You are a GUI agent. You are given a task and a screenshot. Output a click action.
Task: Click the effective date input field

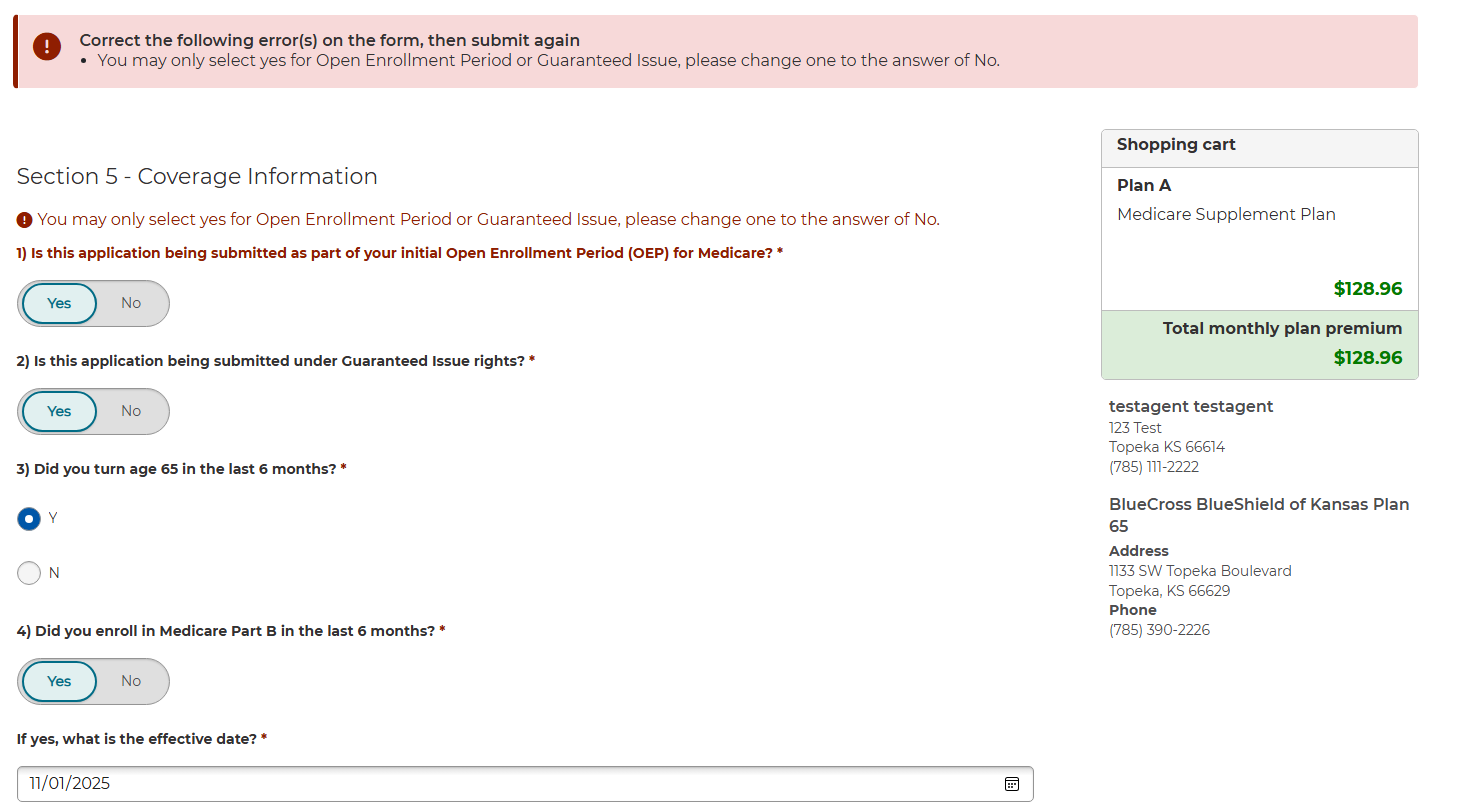[500, 784]
